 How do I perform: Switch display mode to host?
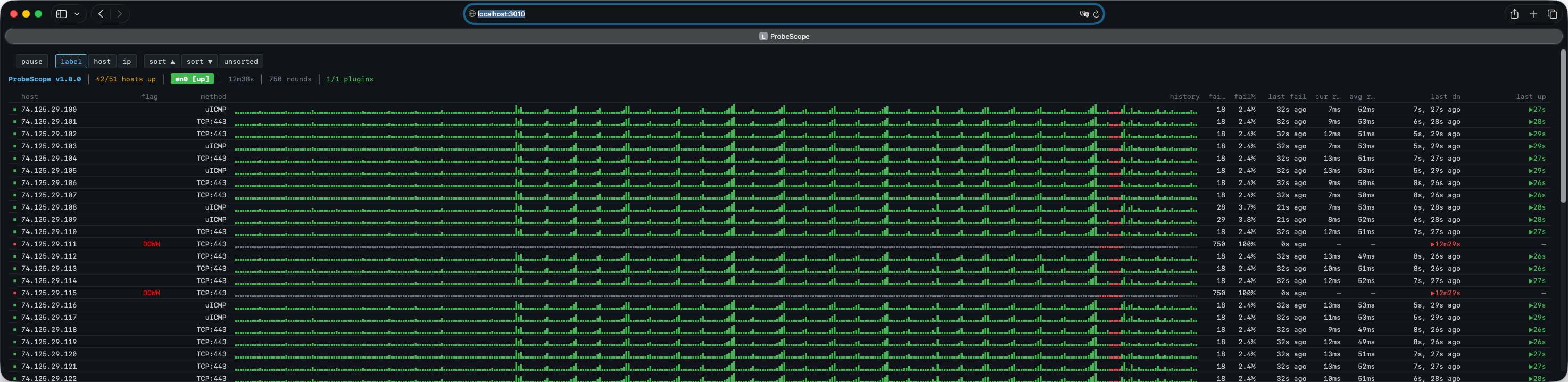tap(102, 61)
